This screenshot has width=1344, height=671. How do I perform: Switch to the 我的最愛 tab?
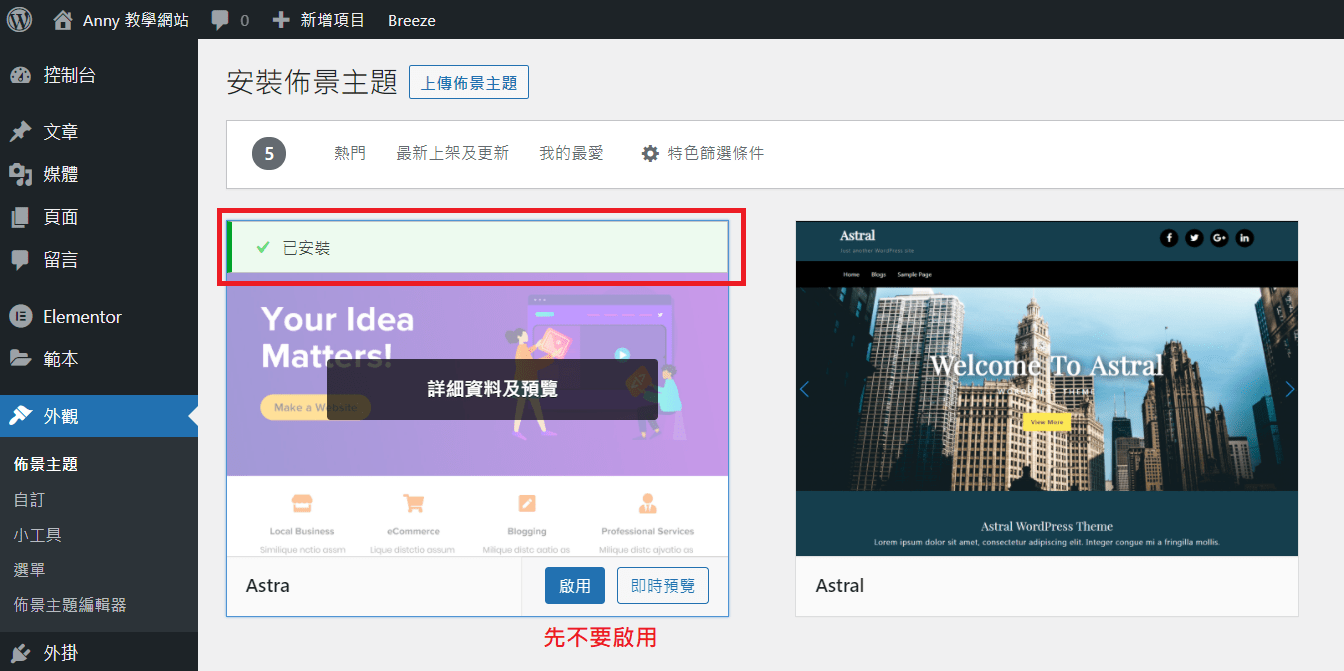coord(572,153)
